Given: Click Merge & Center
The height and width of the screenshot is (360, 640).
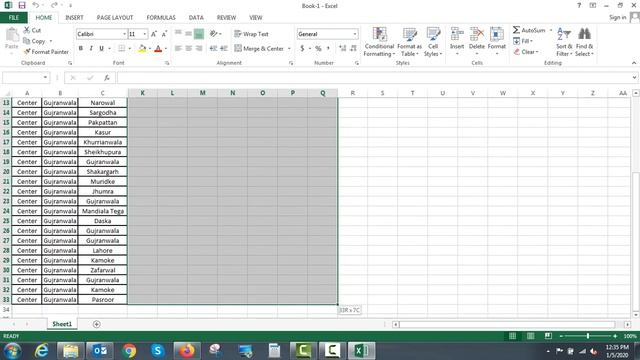Looking at the screenshot, I should [x=259, y=49].
